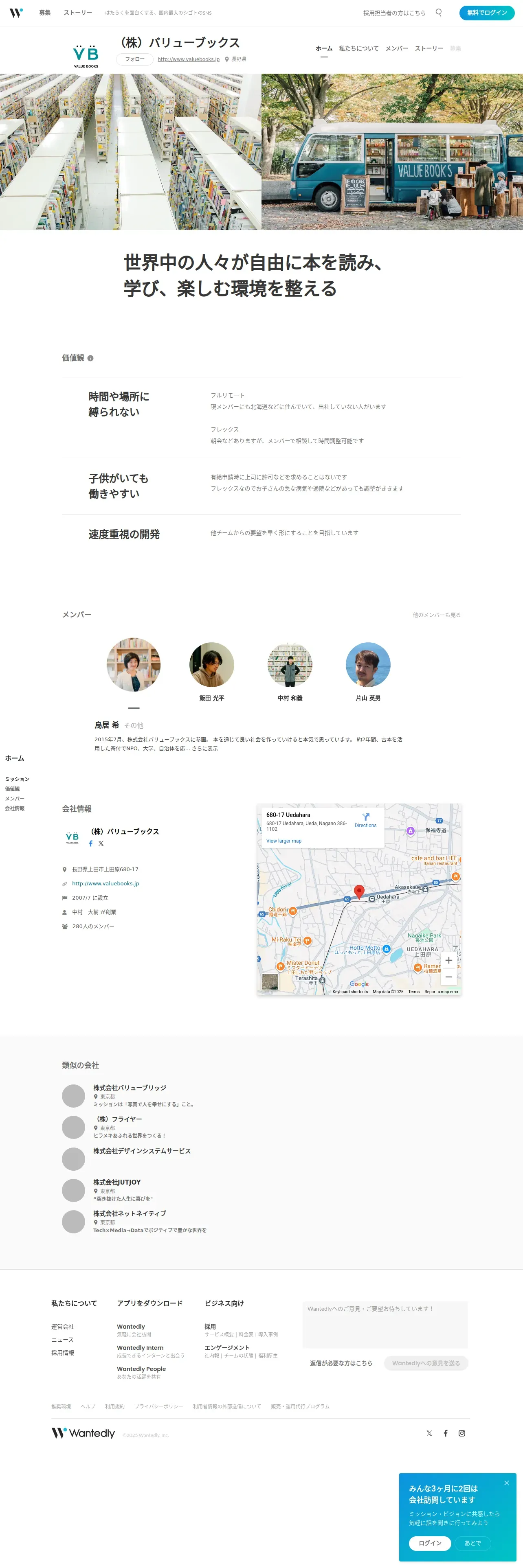Click the Wantedly logo in top bar
The height and width of the screenshot is (1568, 523).
click(16, 12)
